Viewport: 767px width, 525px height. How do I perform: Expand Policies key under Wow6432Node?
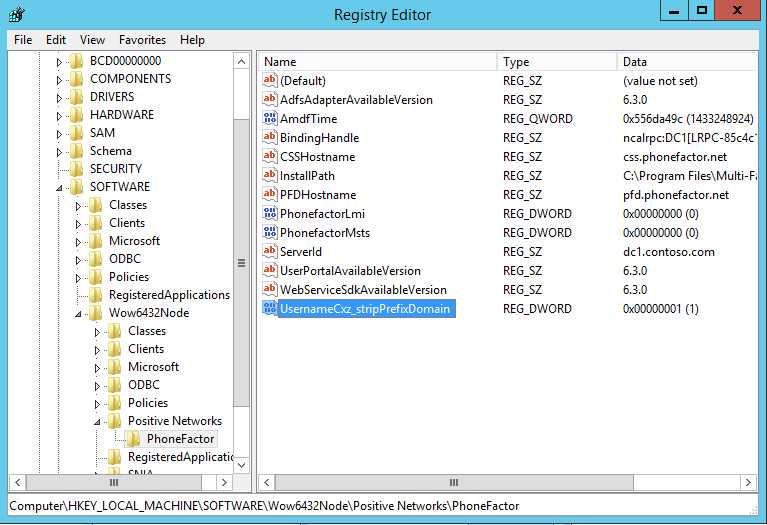(97, 404)
